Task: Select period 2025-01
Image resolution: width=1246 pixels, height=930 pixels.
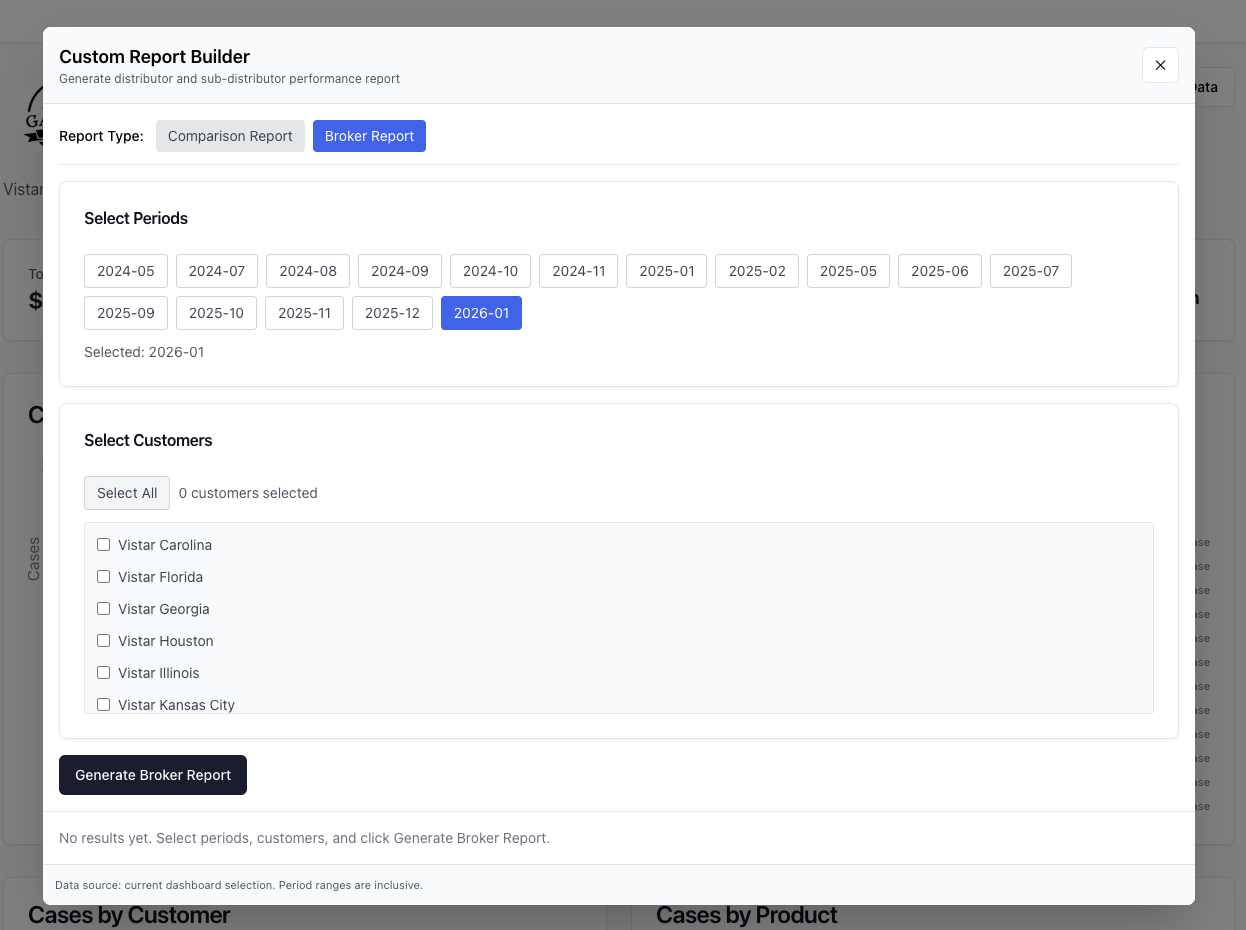Action: click(666, 271)
